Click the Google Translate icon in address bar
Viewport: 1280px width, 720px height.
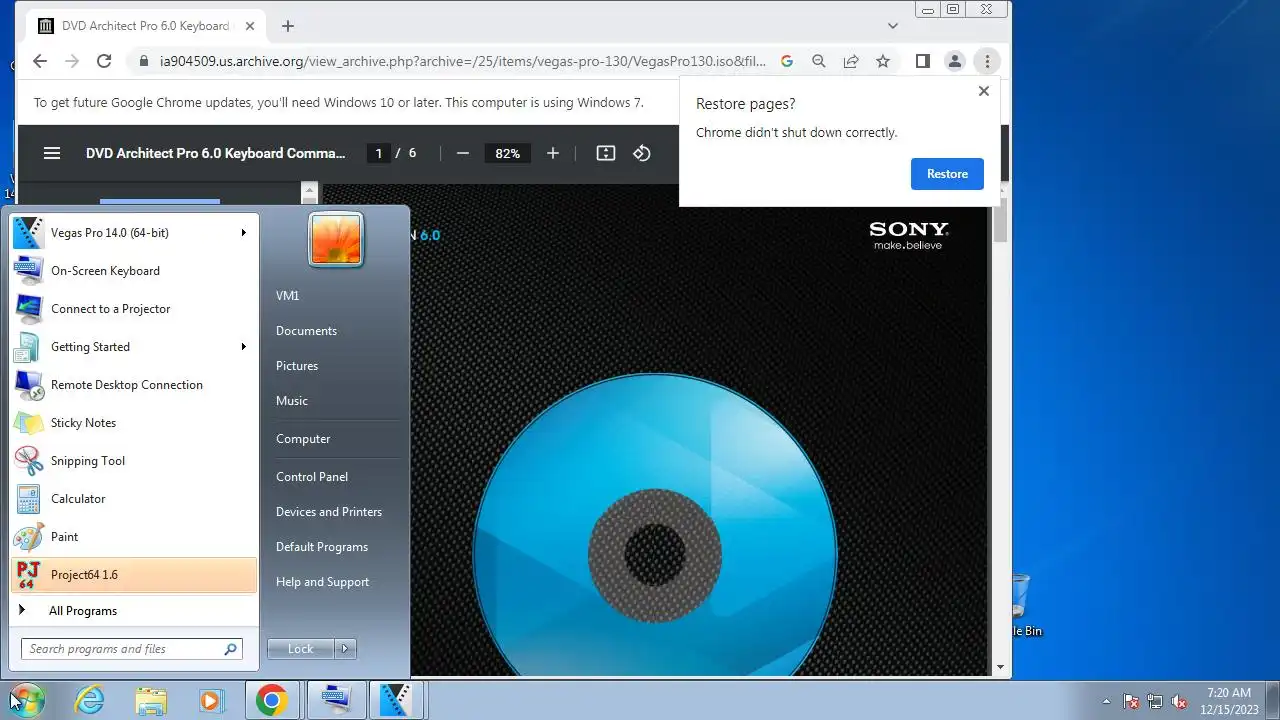pyautogui.click(x=787, y=61)
